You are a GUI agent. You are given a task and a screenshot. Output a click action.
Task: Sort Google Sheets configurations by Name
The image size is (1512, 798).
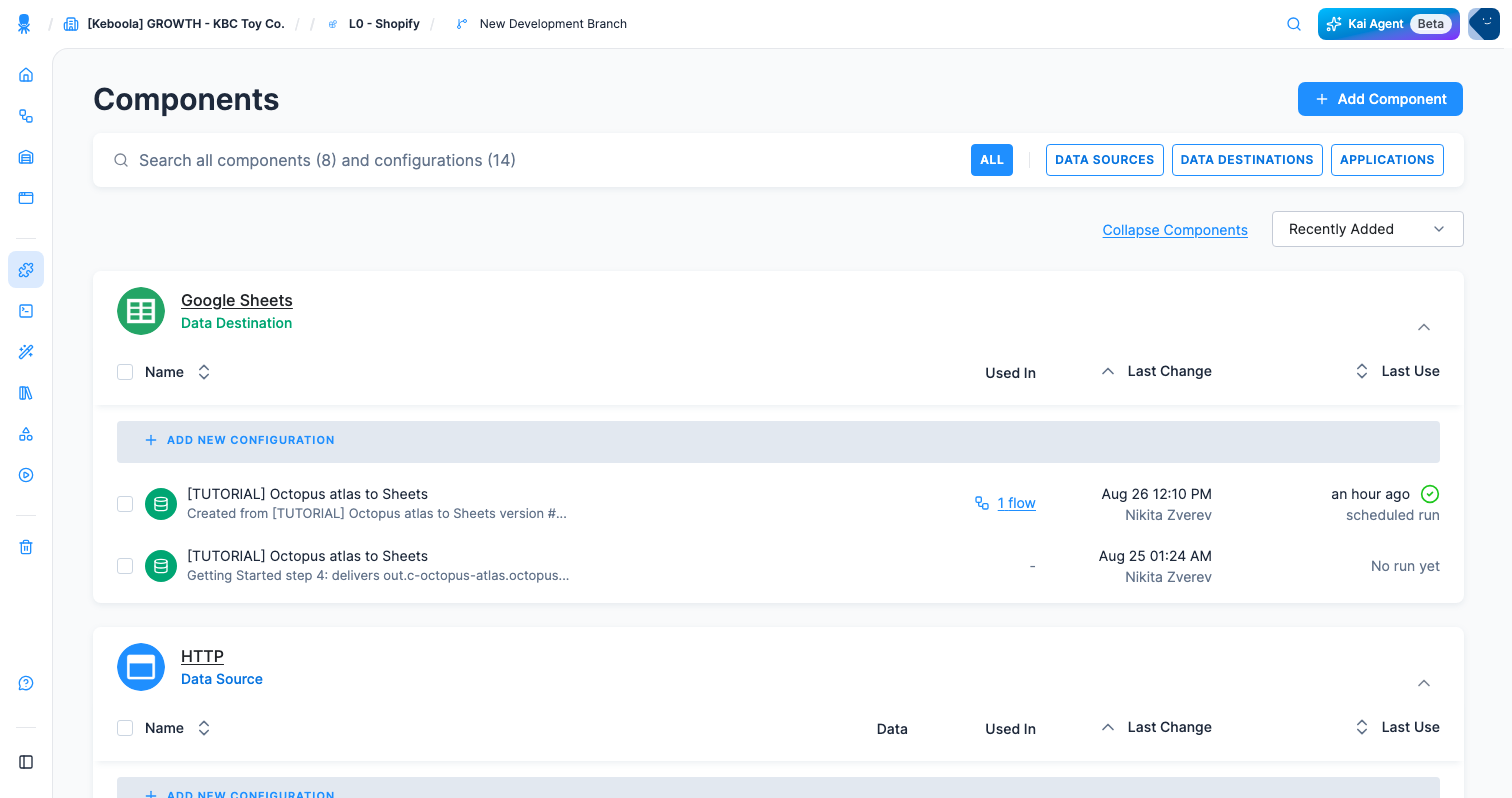pos(177,372)
